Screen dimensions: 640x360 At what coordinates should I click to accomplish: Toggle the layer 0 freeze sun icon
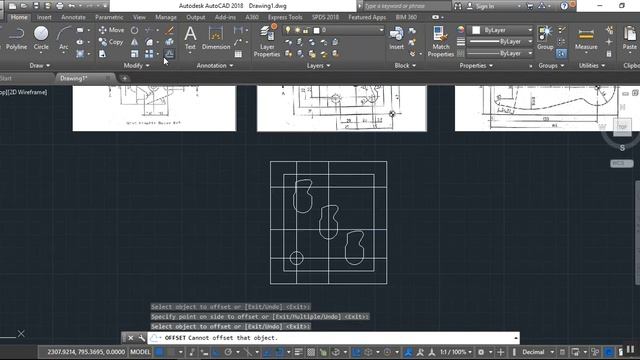tap(297, 30)
